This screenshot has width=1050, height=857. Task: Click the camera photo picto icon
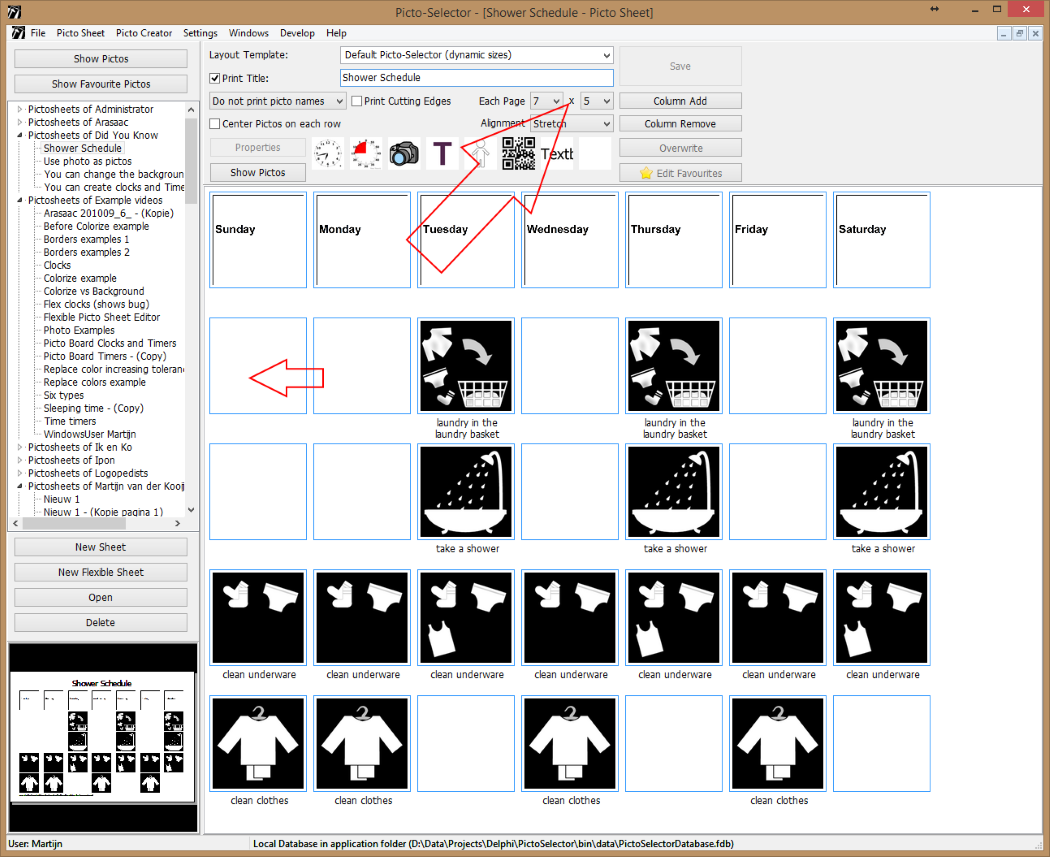404,153
